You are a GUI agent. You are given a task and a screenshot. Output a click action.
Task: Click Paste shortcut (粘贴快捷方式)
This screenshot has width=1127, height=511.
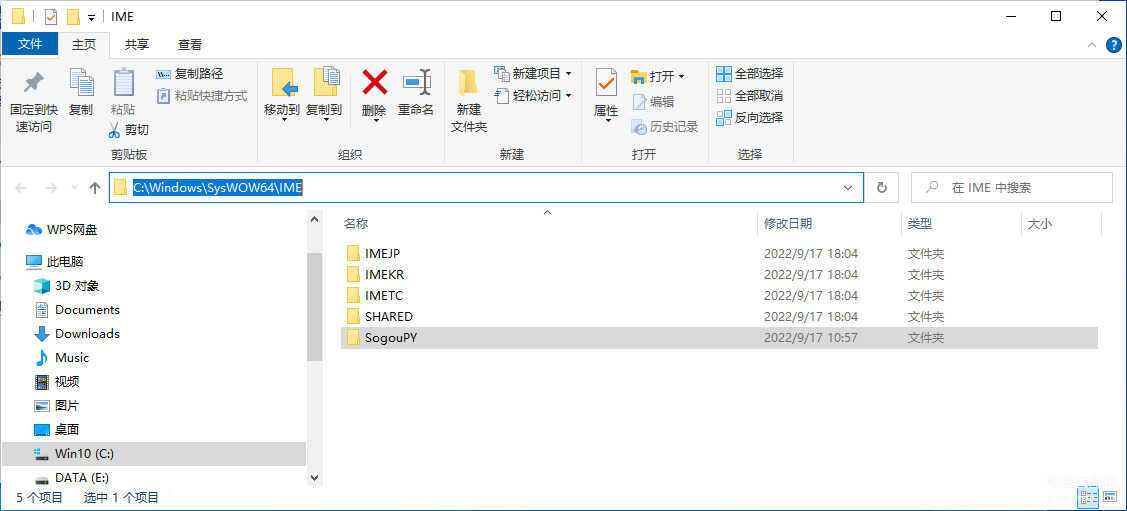pos(202,95)
